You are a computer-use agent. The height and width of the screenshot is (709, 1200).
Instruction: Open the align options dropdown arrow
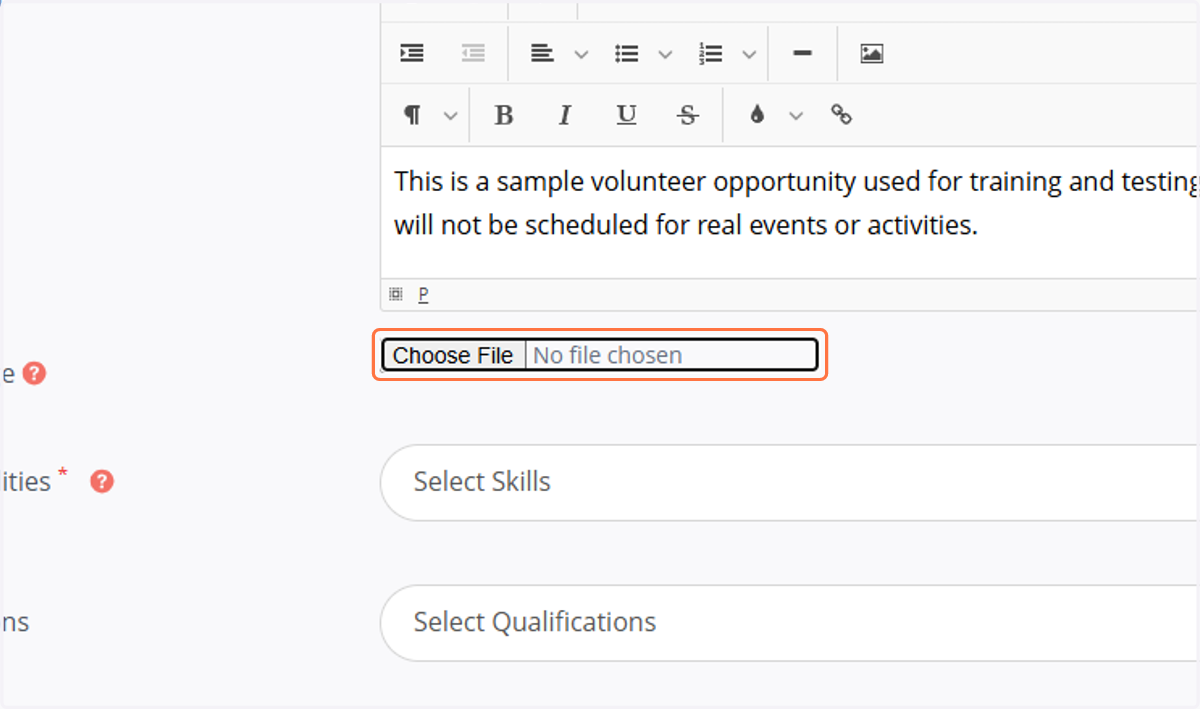pos(581,55)
